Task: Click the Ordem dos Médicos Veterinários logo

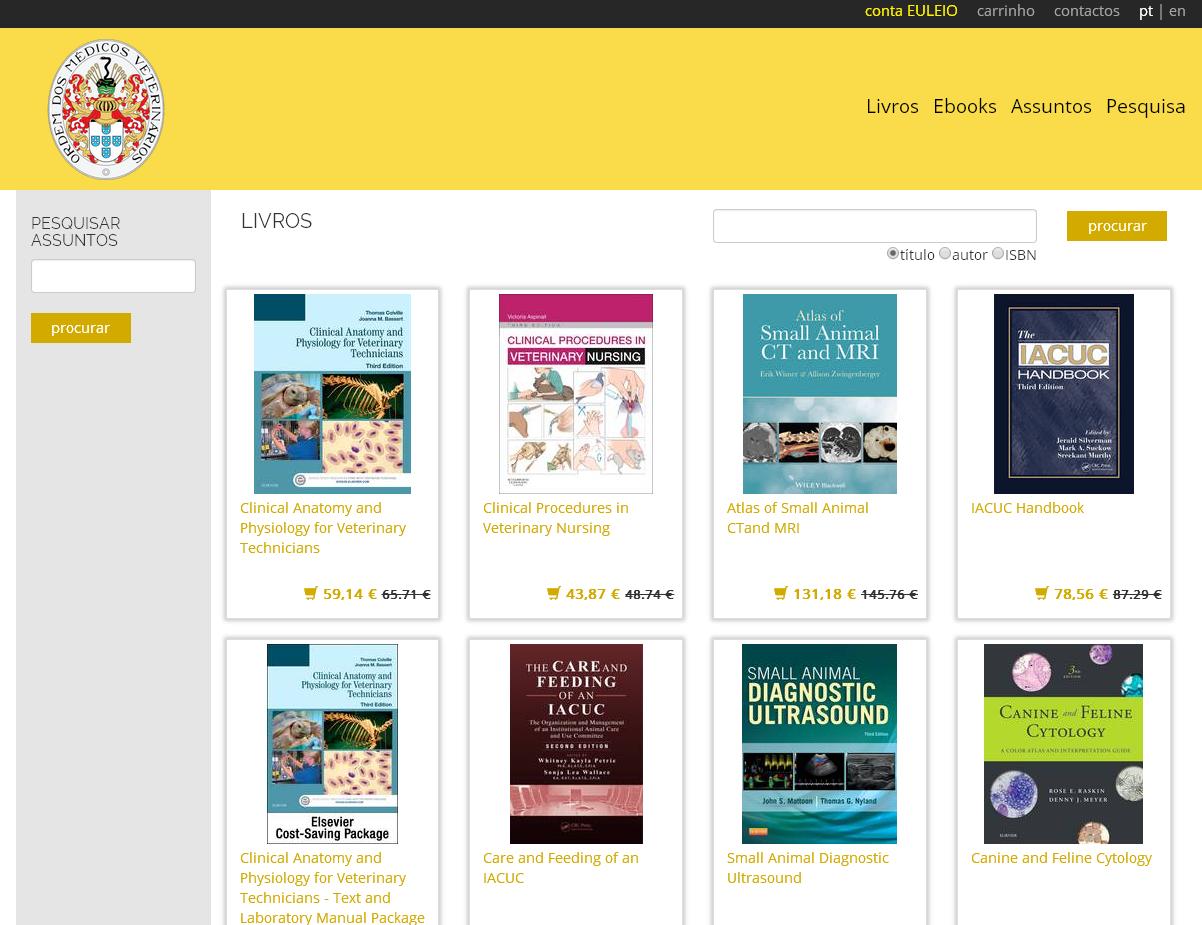Action: pos(105,109)
